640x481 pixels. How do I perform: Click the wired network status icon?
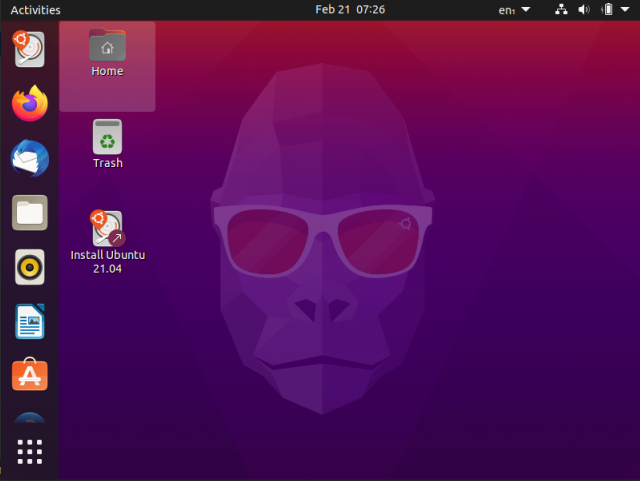pos(561,9)
